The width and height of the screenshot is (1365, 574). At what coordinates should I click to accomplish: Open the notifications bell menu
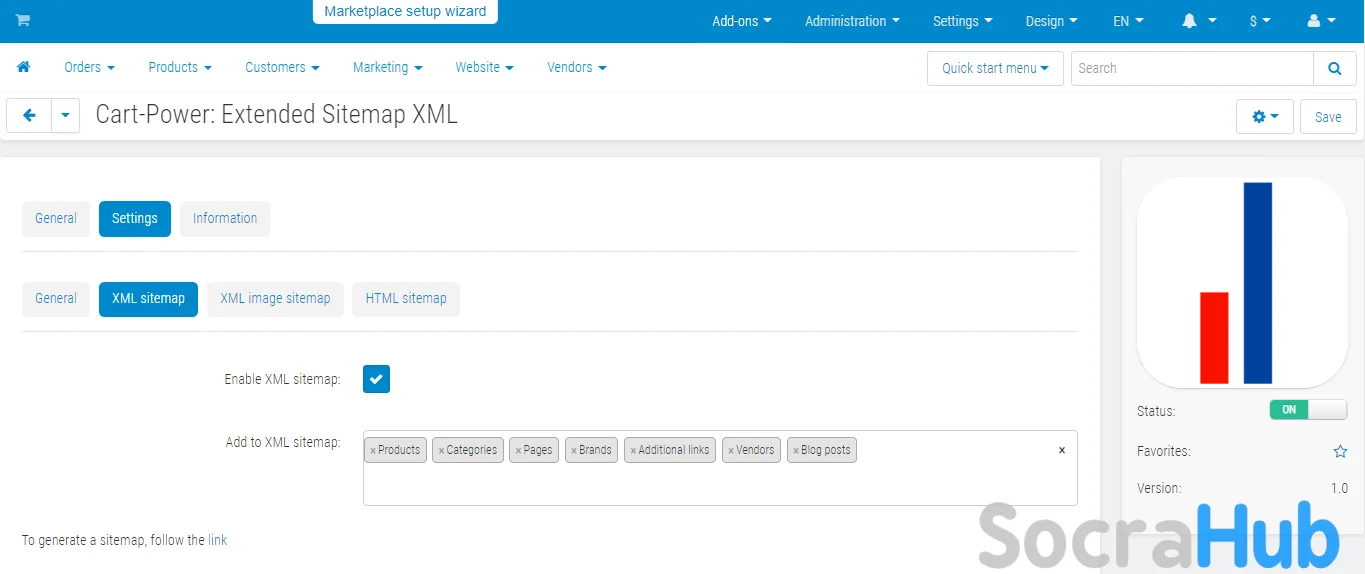(x=1199, y=21)
